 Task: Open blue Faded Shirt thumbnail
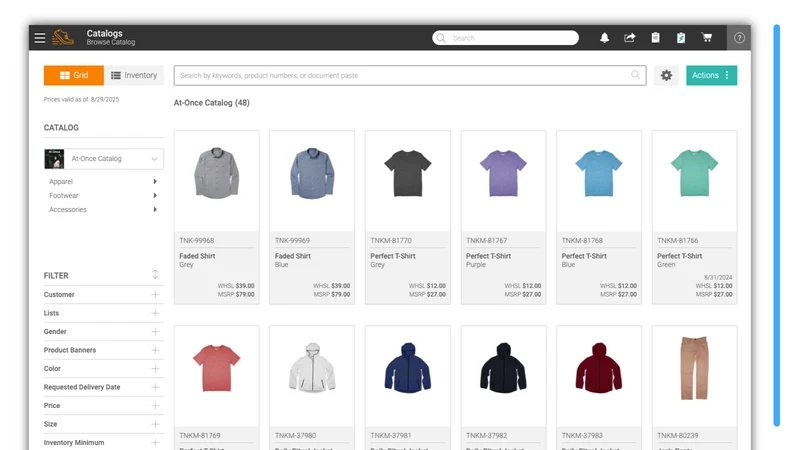(x=312, y=173)
